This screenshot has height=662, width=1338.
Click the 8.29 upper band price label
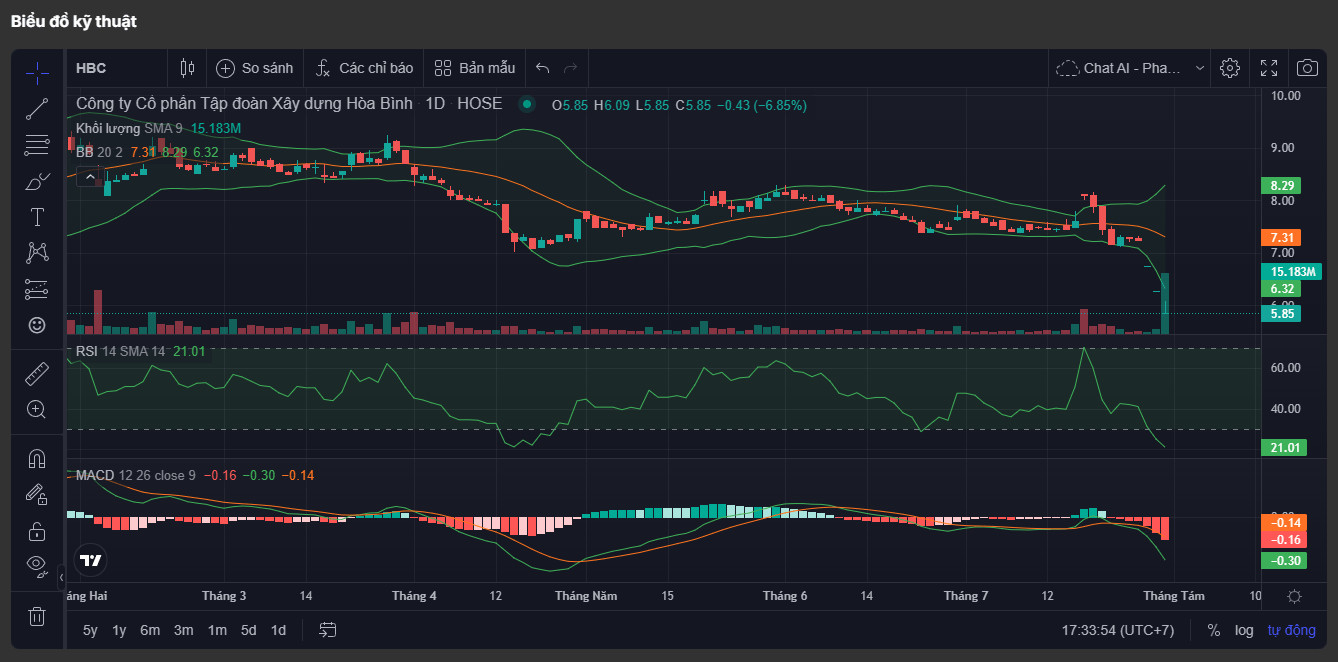pos(1283,185)
